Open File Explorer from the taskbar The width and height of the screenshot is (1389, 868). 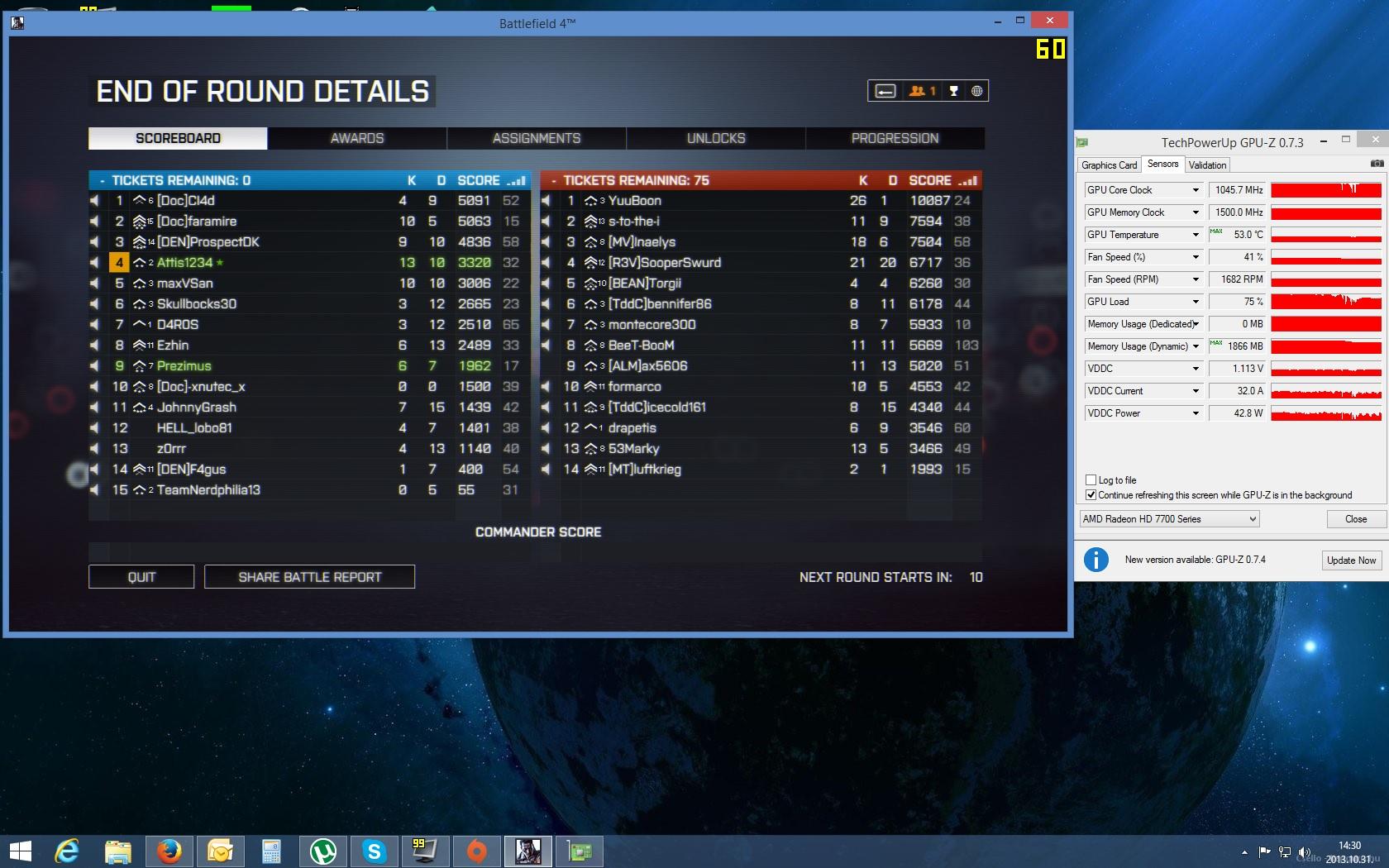coord(118,851)
